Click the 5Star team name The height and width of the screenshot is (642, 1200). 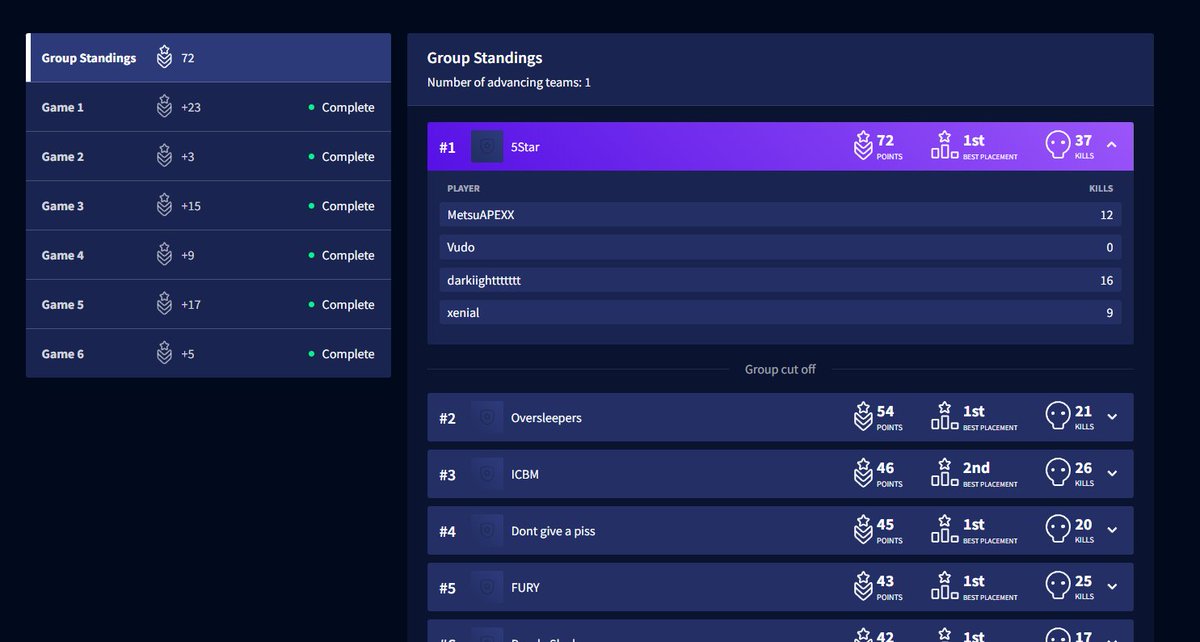pos(527,146)
